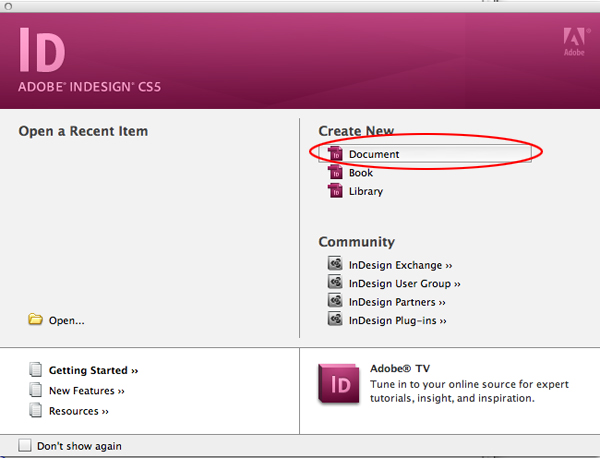Click the InDesign Plug-ins icon
Screen dimensions: 600x458
[x=335, y=319]
